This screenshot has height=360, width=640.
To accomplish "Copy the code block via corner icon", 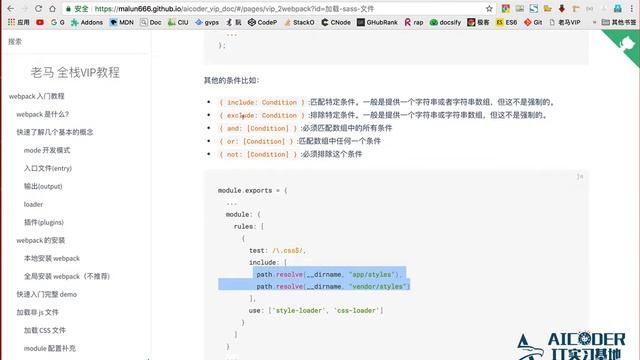I will 580,176.
